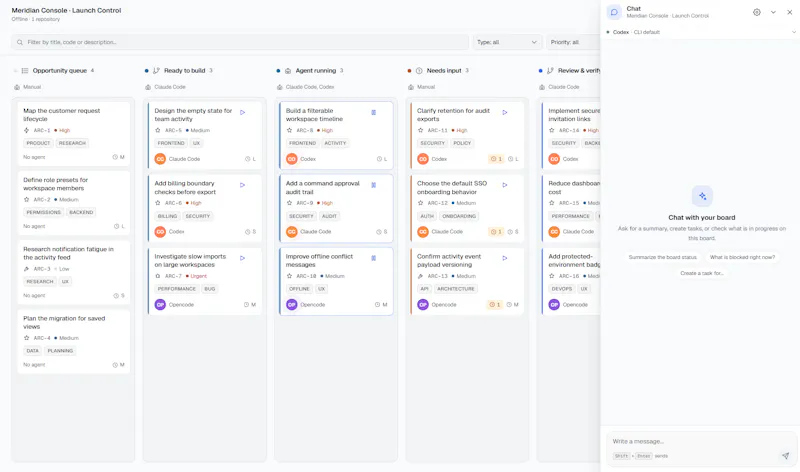The height and width of the screenshot is (472, 800).
Task: Resume the Confirm activity event payload card
Action: click(x=505, y=258)
